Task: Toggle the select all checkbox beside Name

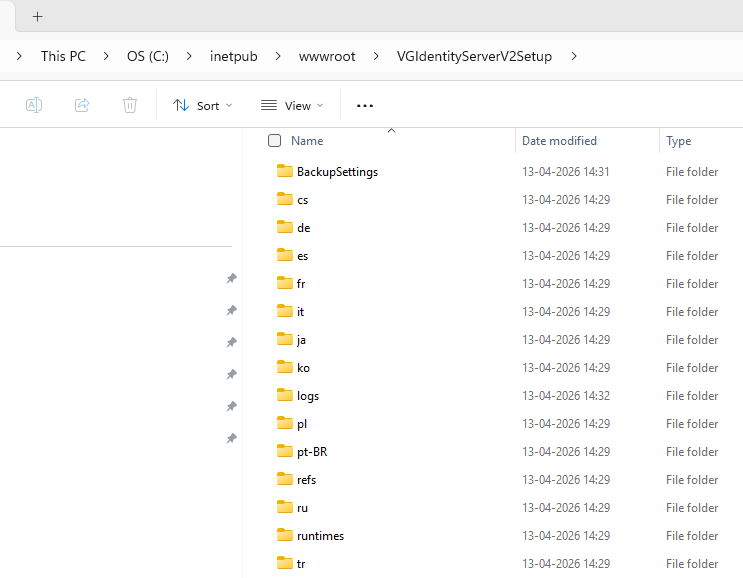Action: [275, 141]
